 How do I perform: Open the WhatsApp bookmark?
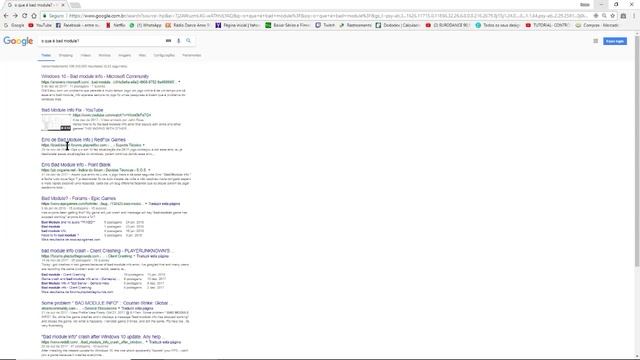[x=145, y=25]
